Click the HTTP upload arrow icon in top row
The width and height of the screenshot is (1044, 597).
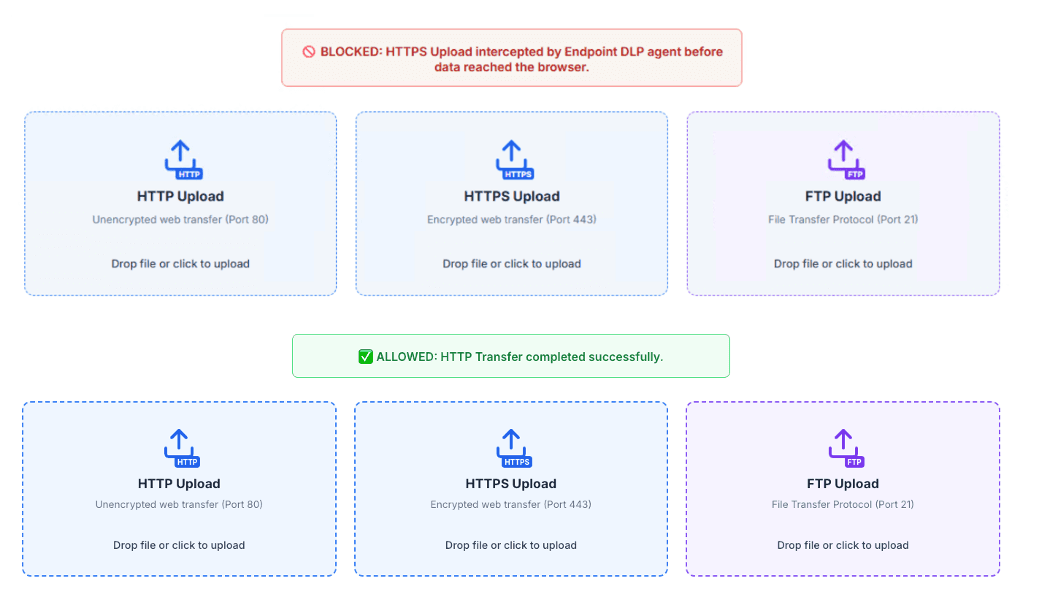click(x=181, y=158)
